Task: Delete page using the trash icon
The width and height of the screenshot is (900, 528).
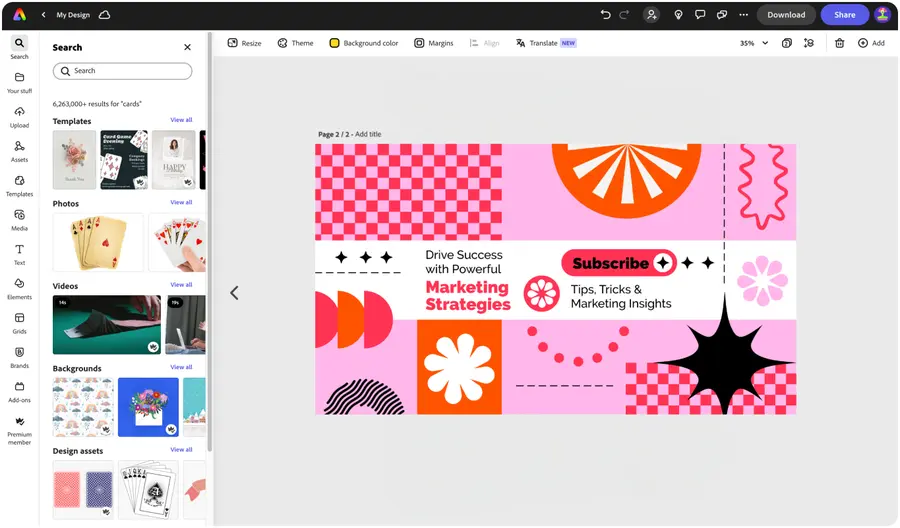Action: 839,43
